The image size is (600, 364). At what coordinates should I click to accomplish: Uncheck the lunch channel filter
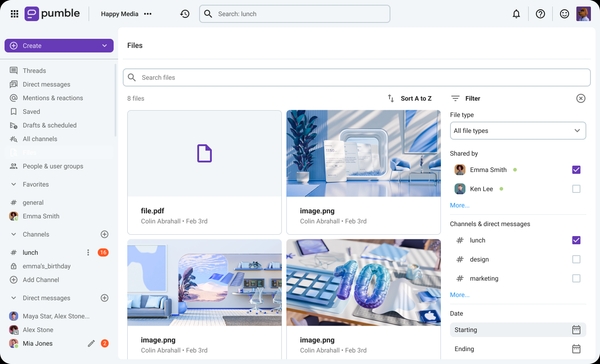[576, 240]
